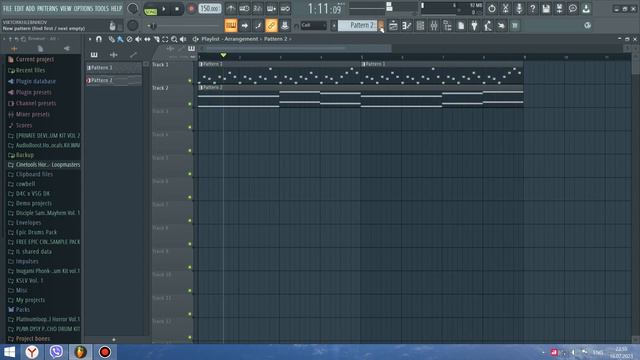Select the Delete tool in playlist
The width and height of the screenshot is (640, 360).
(x=129, y=39)
